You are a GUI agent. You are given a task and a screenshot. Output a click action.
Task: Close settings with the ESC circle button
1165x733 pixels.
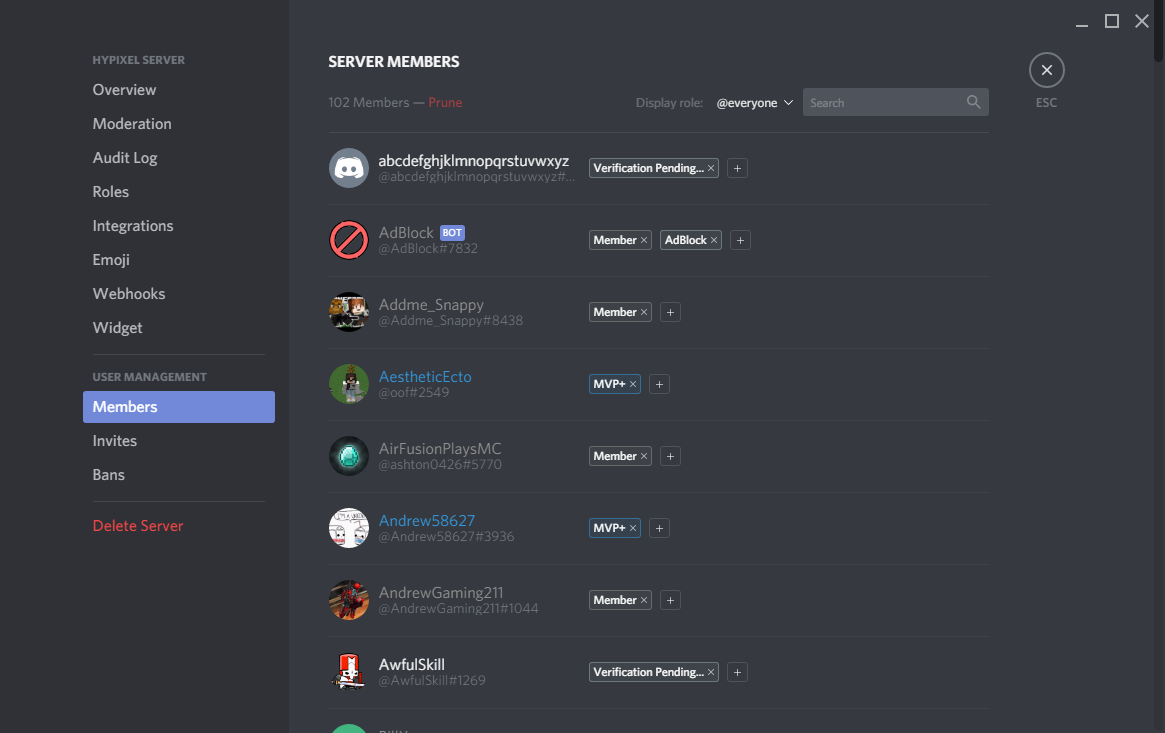(x=1046, y=70)
